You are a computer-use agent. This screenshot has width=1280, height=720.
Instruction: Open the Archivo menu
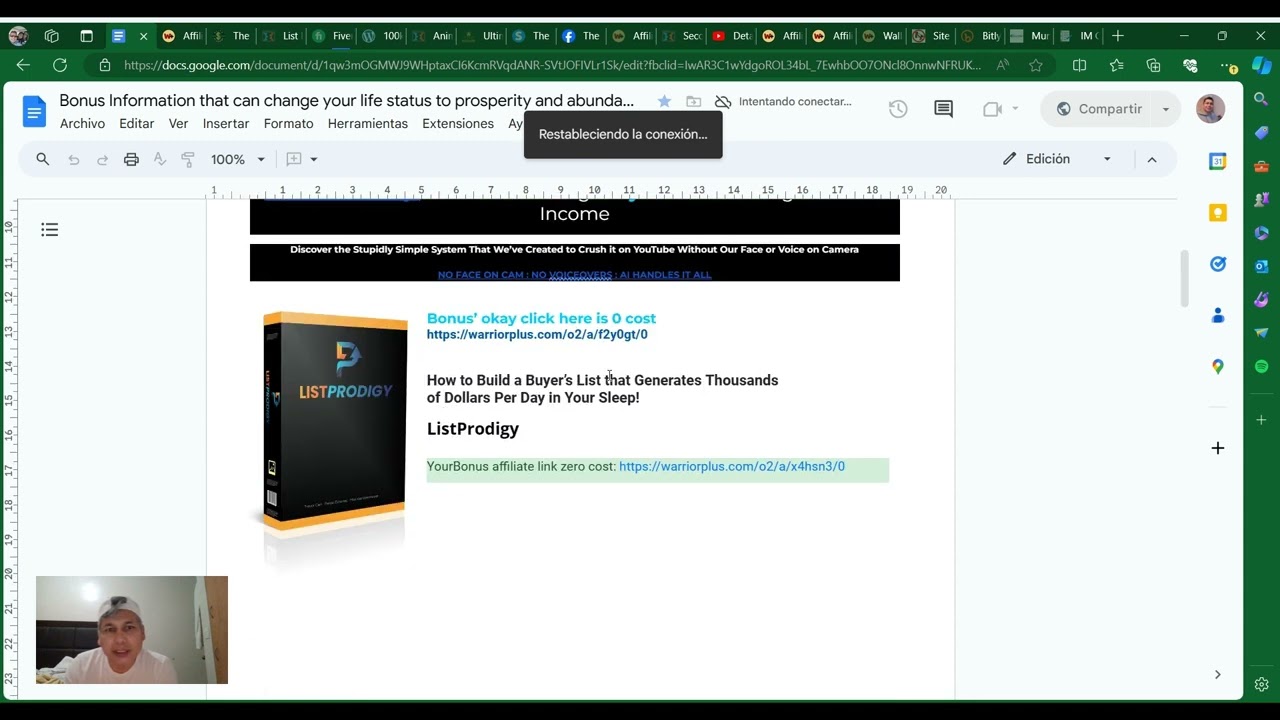(x=82, y=123)
